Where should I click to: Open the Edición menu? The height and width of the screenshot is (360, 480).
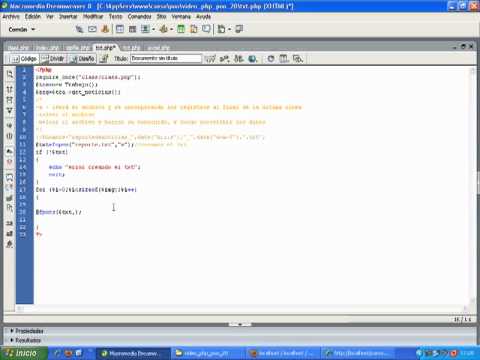point(33,16)
